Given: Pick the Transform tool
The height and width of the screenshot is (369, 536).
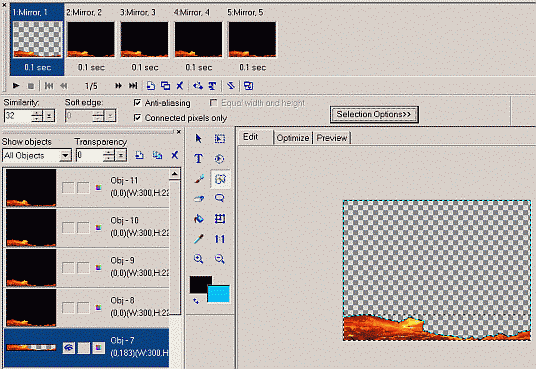Looking at the screenshot, I should click(x=219, y=219).
